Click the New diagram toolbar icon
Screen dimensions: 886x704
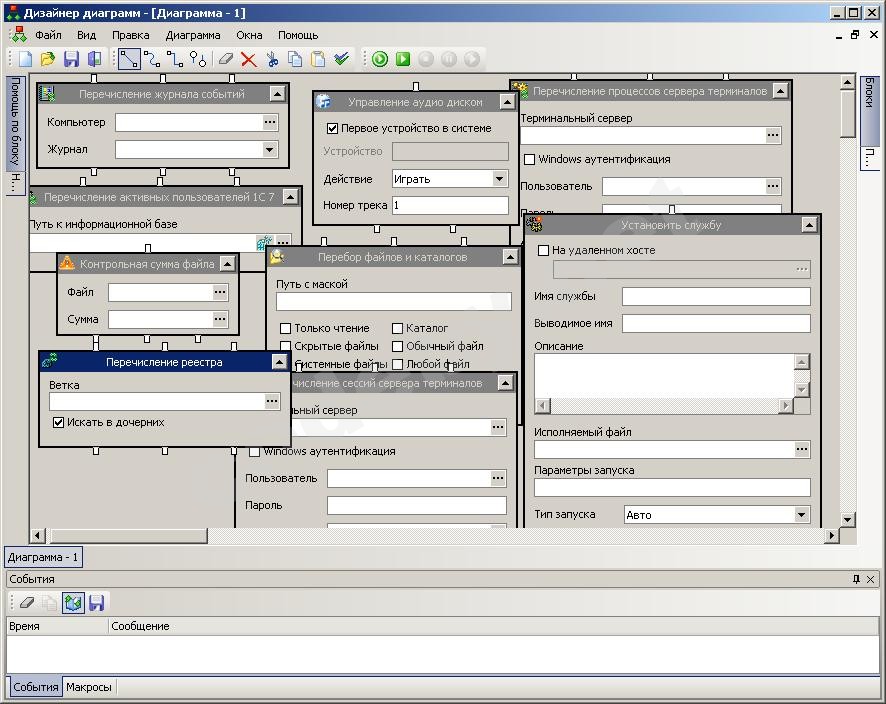[26, 60]
